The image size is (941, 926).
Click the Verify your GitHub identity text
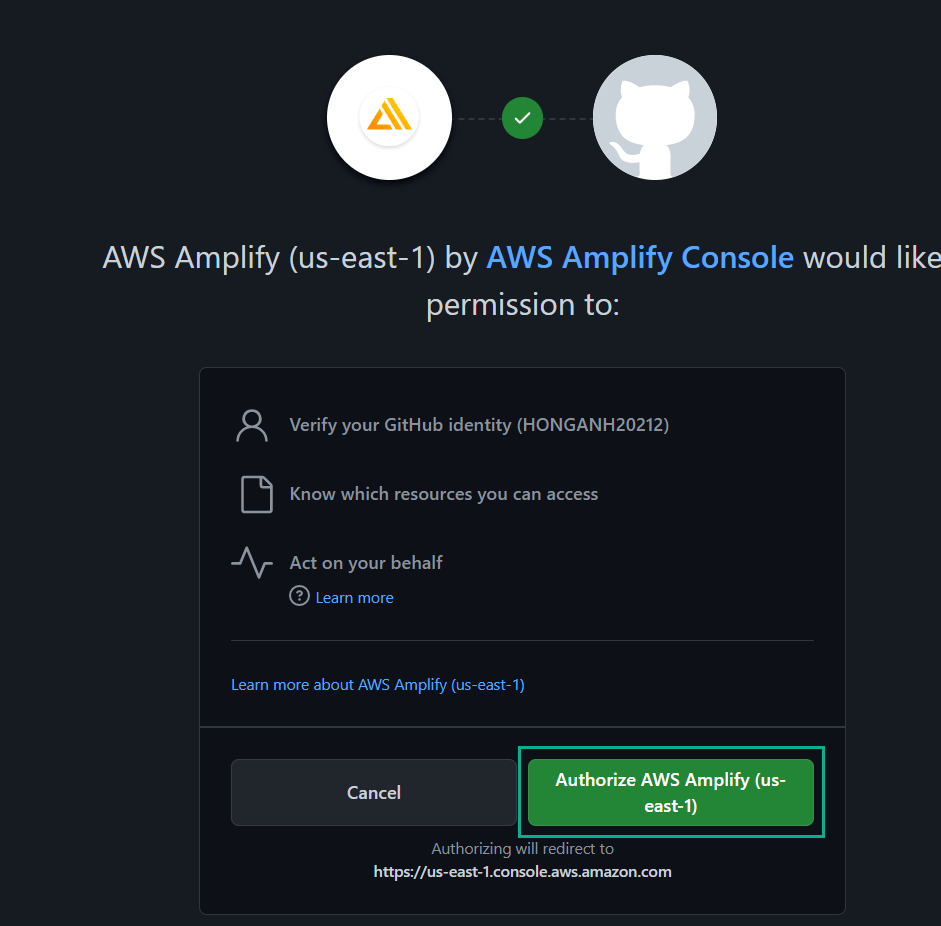(x=479, y=425)
